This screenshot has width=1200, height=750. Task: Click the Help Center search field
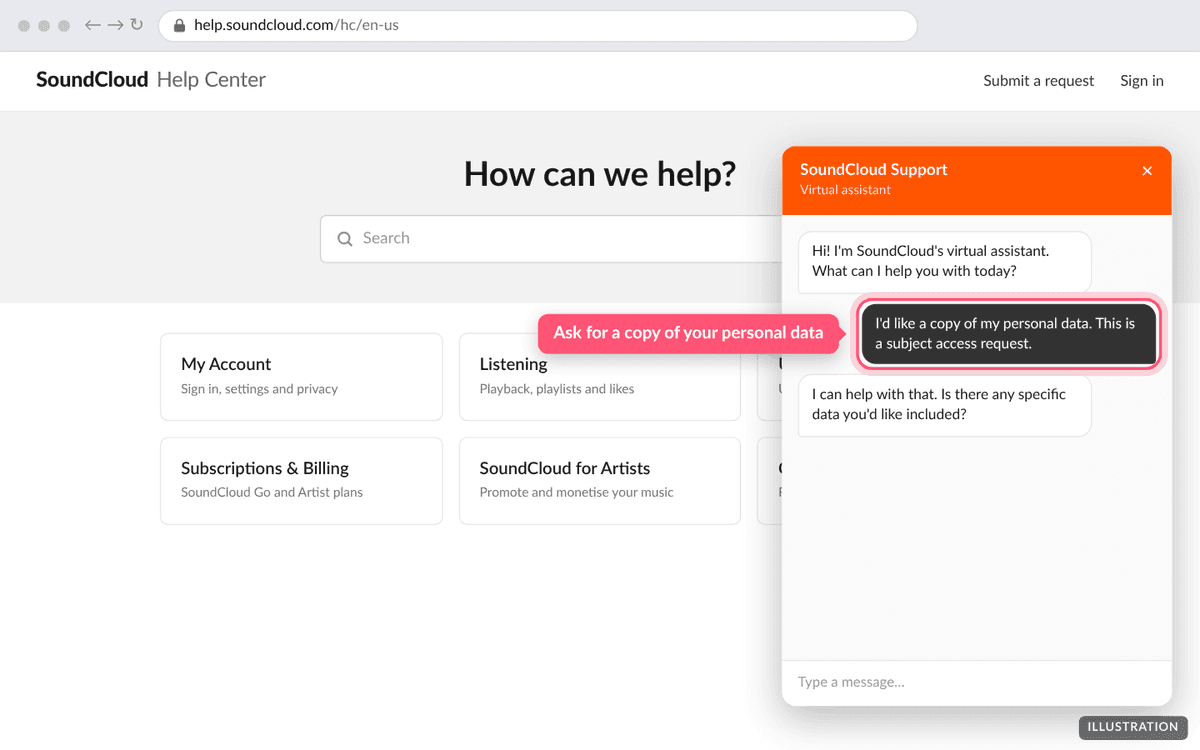pyautogui.click(x=550, y=239)
